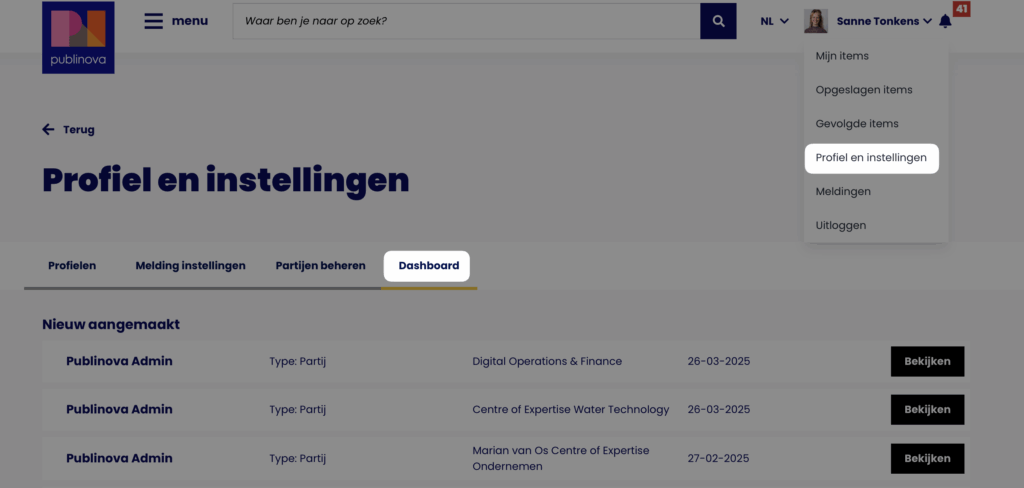The image size is (1024, 488).
Task: Switch to the Profielen tab
Action: coord(72,266)
